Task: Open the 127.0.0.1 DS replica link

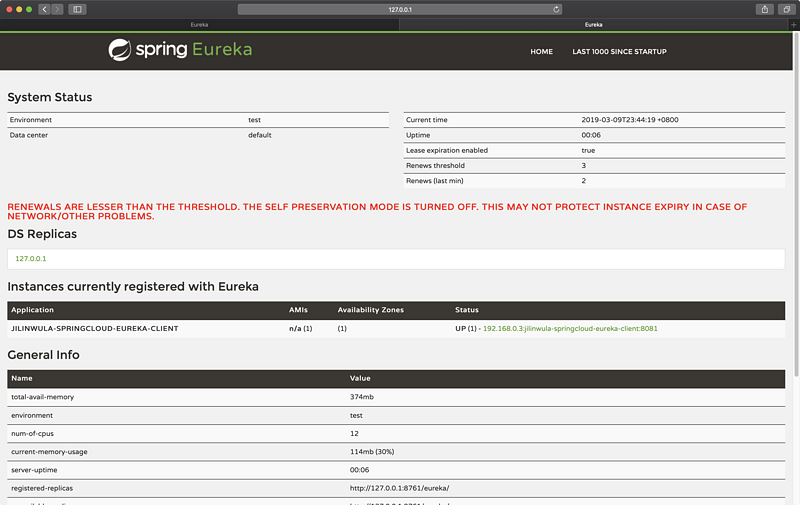Action: coord(31,259)
